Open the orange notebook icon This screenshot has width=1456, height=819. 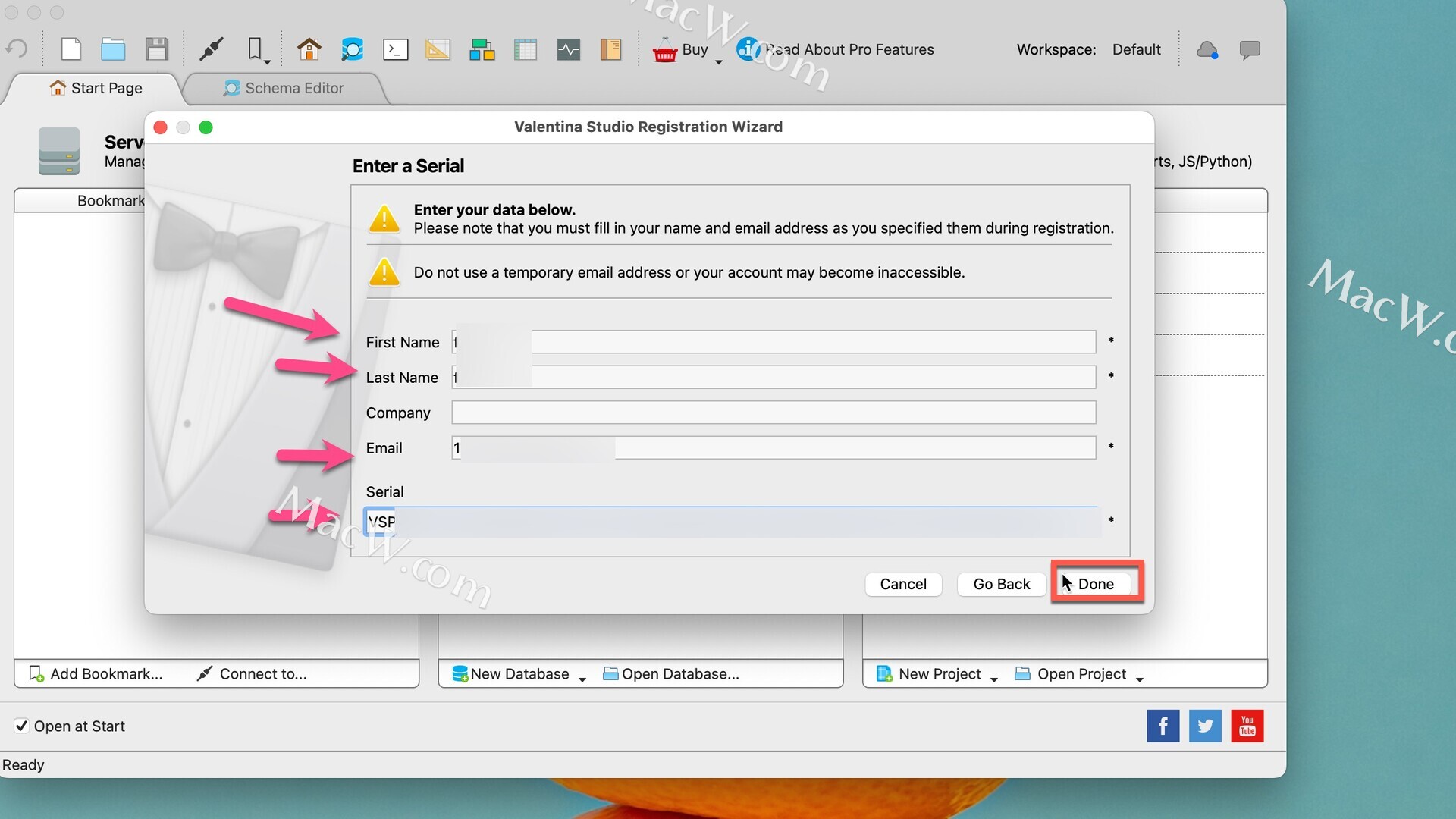point(610,49)
